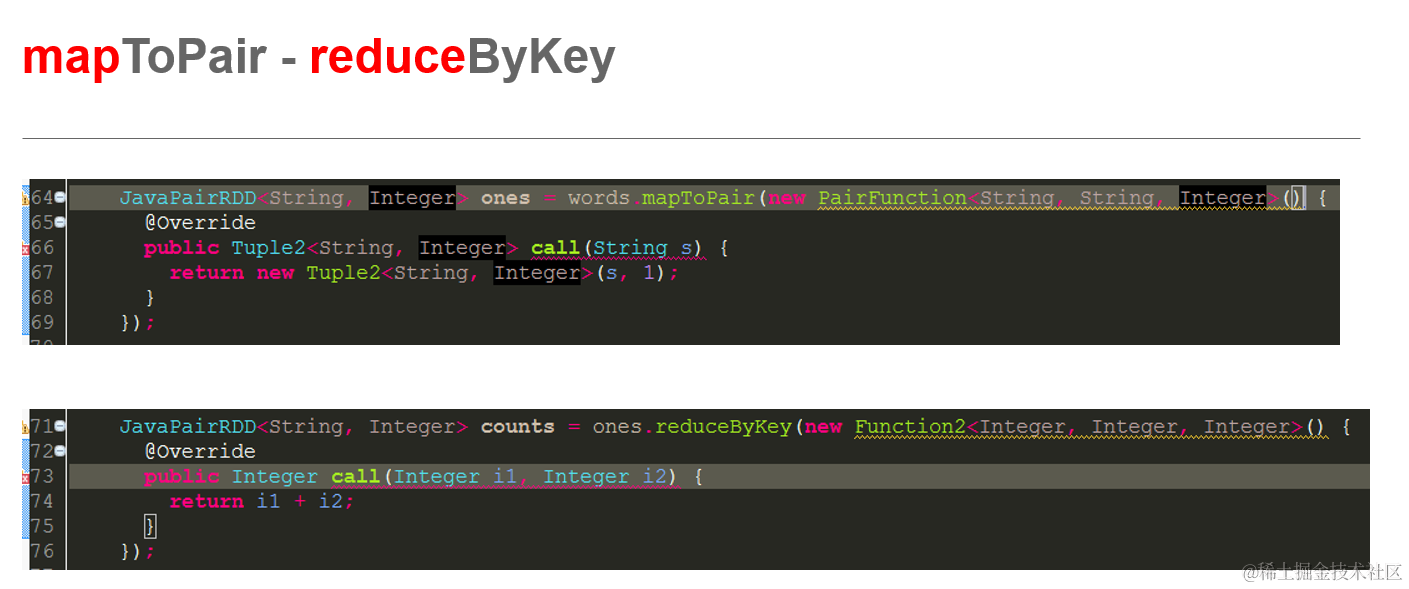Select line number 69 in the gutter
The width and height of the screenshot is (1409, 589).
[x=42, y=323]
